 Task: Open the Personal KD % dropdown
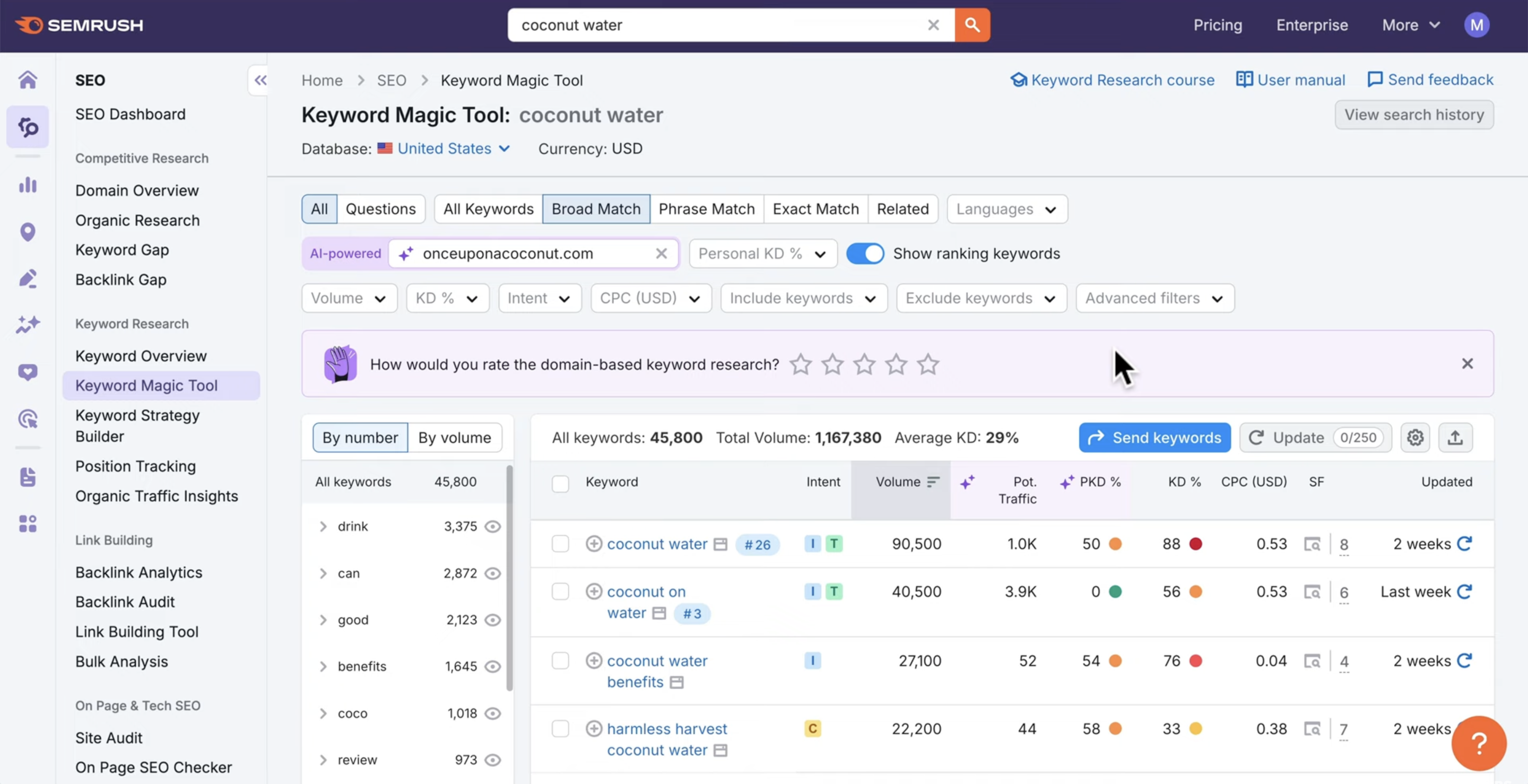click(763, 254)
